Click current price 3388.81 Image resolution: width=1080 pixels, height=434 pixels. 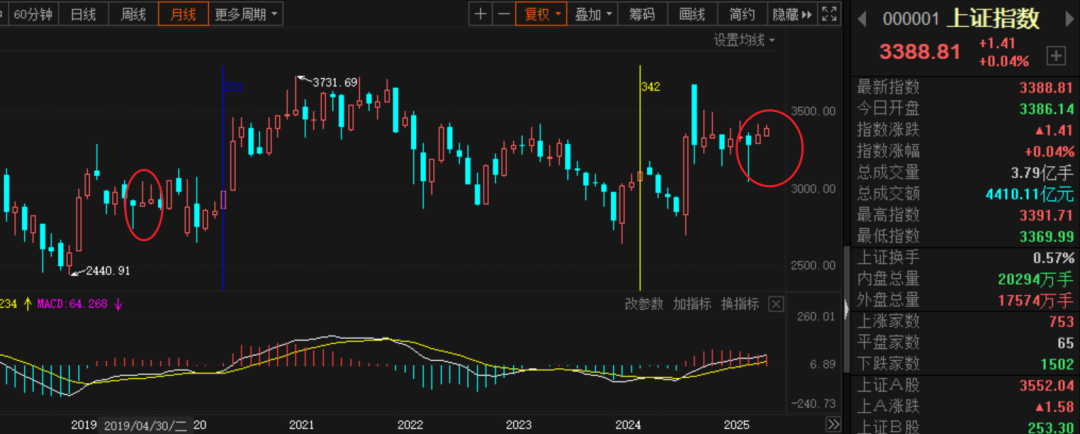coord(920,52)
